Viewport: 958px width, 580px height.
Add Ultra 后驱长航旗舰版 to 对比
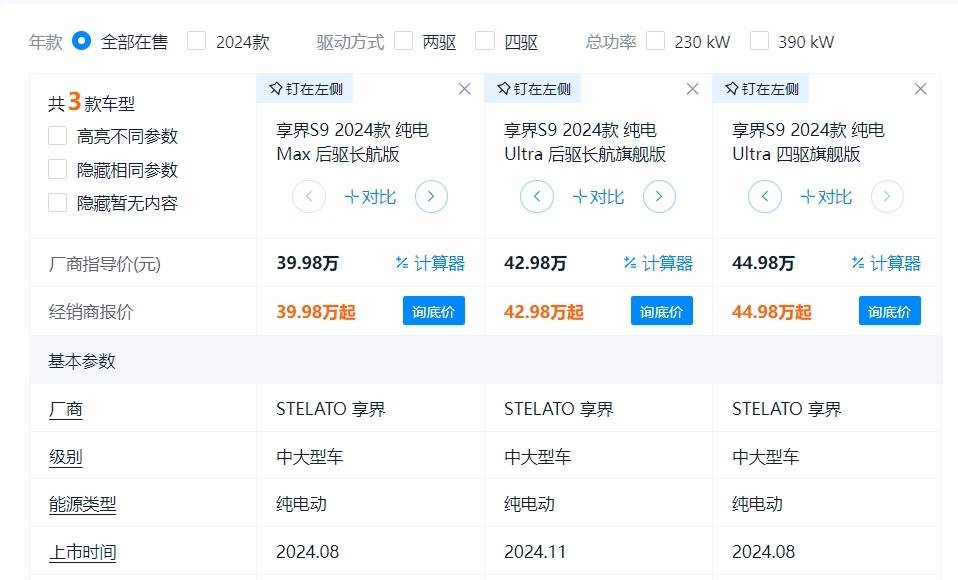point(598,197)
